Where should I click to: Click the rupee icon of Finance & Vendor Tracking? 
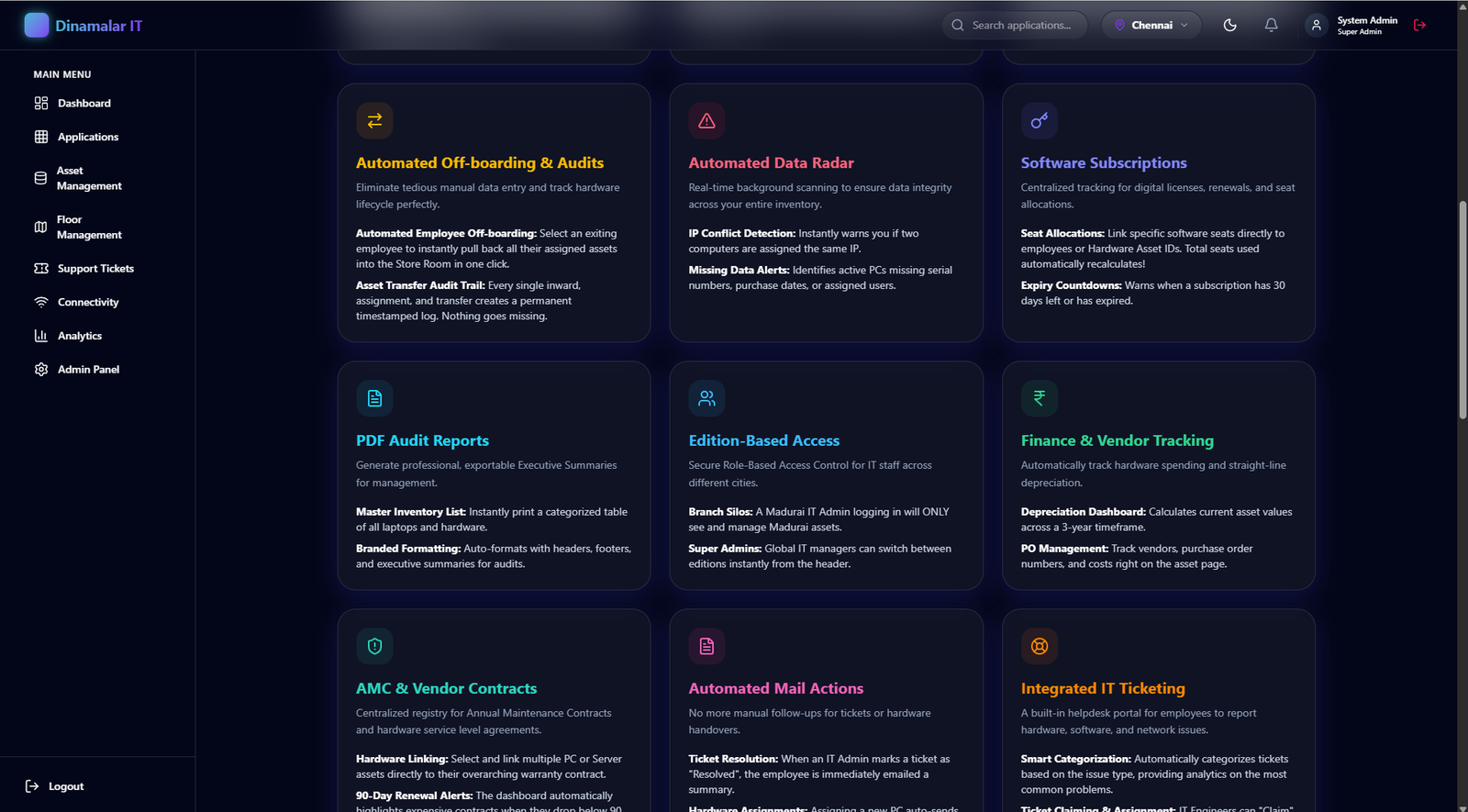coord(1040,398)
